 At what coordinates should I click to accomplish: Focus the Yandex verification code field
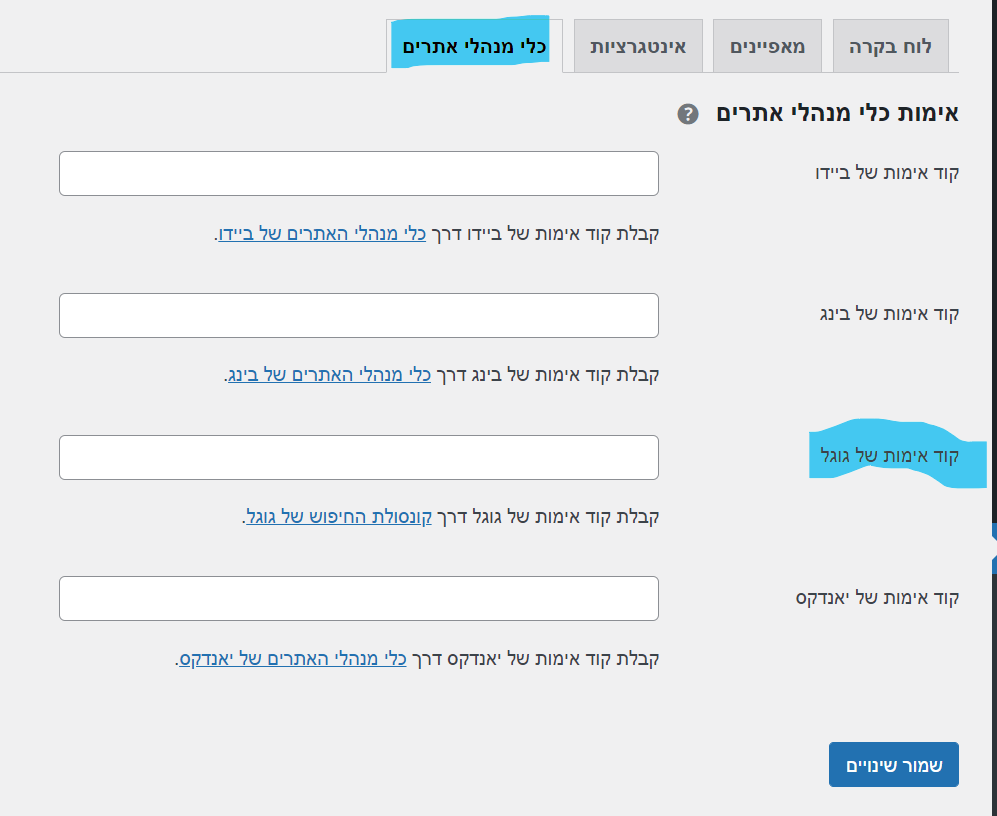click(x=359, y=598)
